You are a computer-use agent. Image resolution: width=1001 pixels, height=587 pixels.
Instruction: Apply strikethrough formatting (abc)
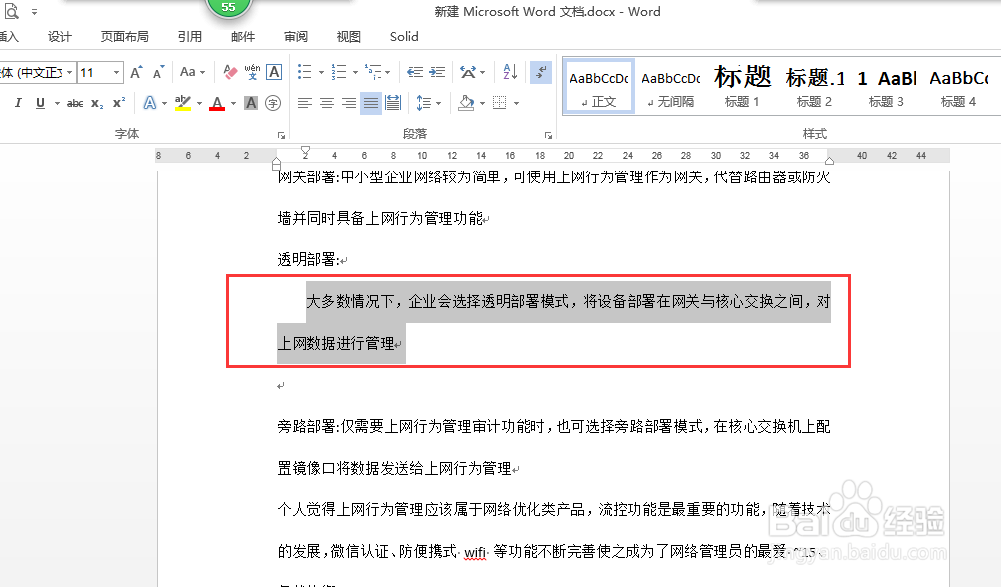tap(75, 103)
